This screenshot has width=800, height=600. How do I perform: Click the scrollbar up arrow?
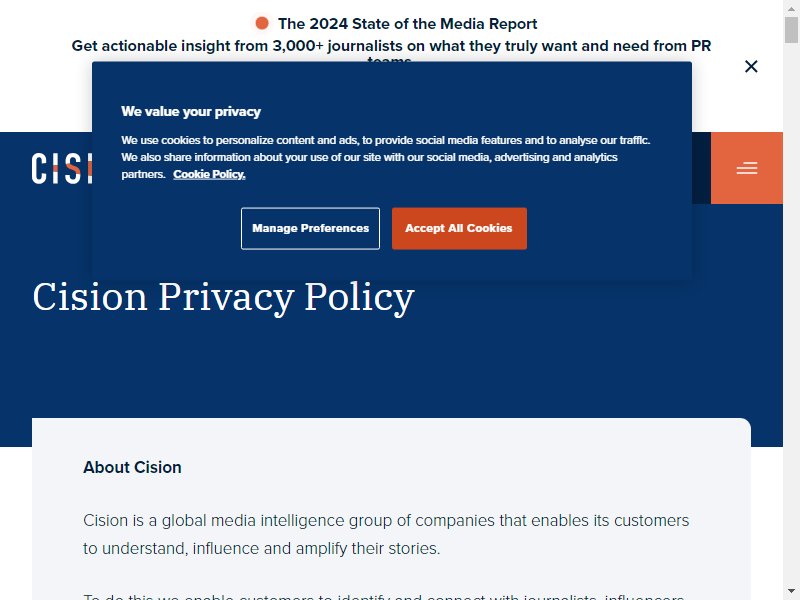point(791,6)
